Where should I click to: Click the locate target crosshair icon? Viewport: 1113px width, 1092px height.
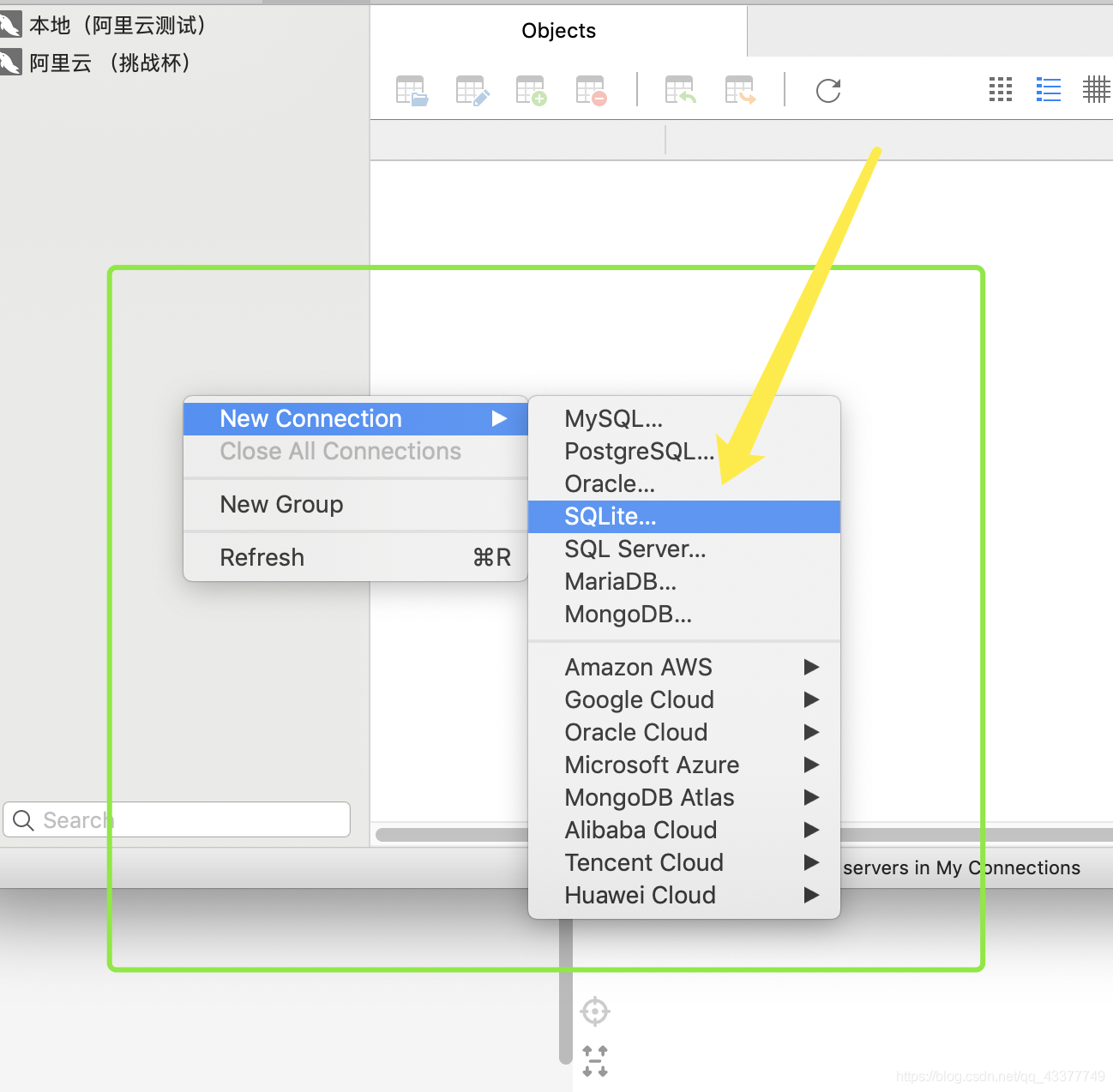pos(595,1011)
